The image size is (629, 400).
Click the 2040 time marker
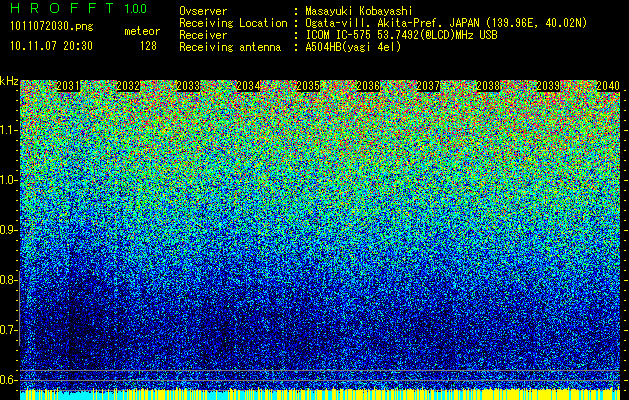(x=608, y=86)
